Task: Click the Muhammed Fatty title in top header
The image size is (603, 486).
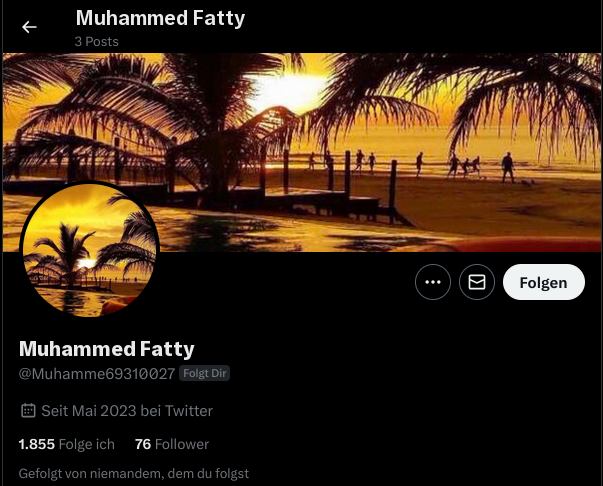Action: click(x=160, y=18)
